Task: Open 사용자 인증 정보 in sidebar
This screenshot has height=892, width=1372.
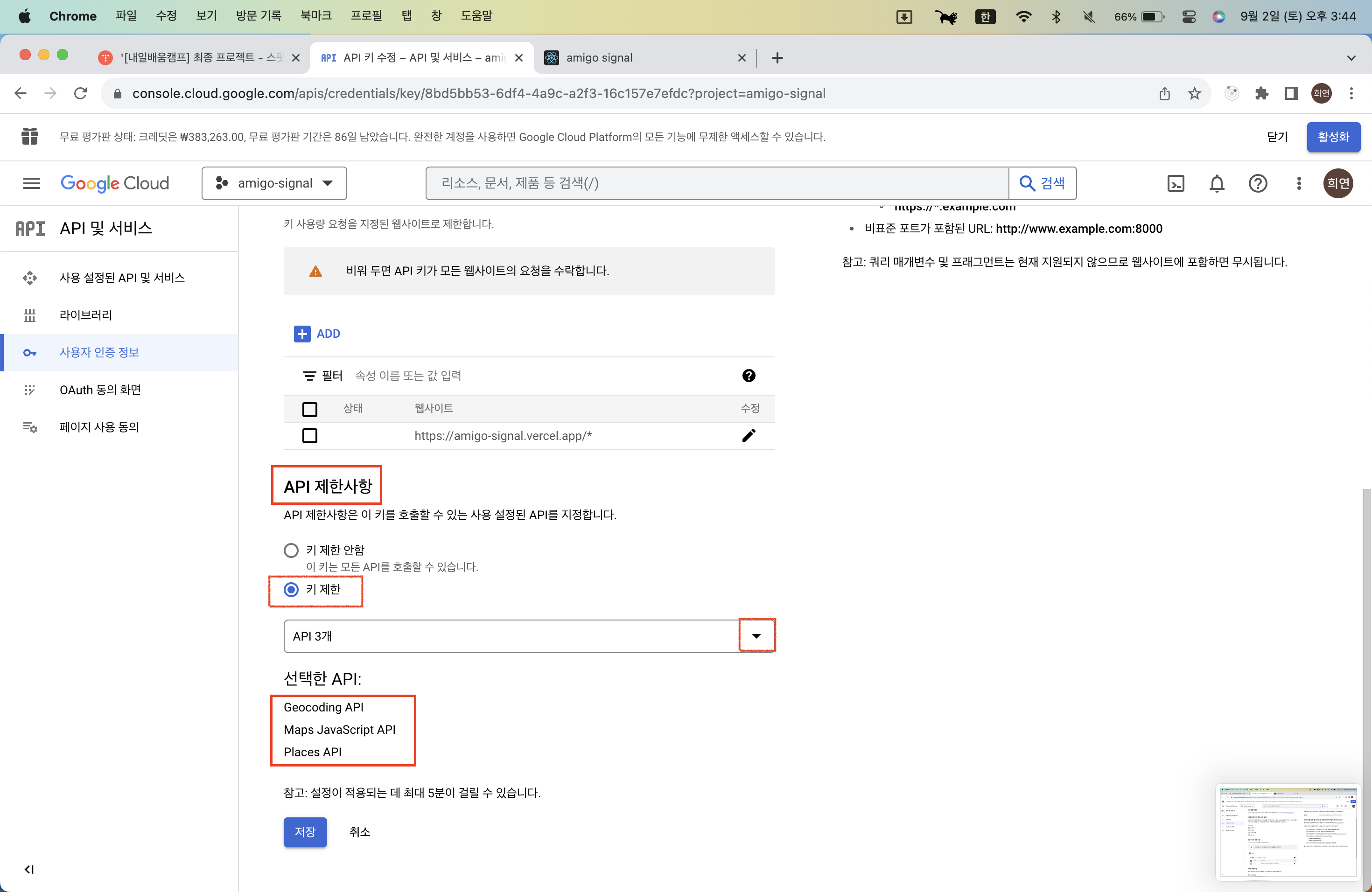Action: [x=119, y=353]
